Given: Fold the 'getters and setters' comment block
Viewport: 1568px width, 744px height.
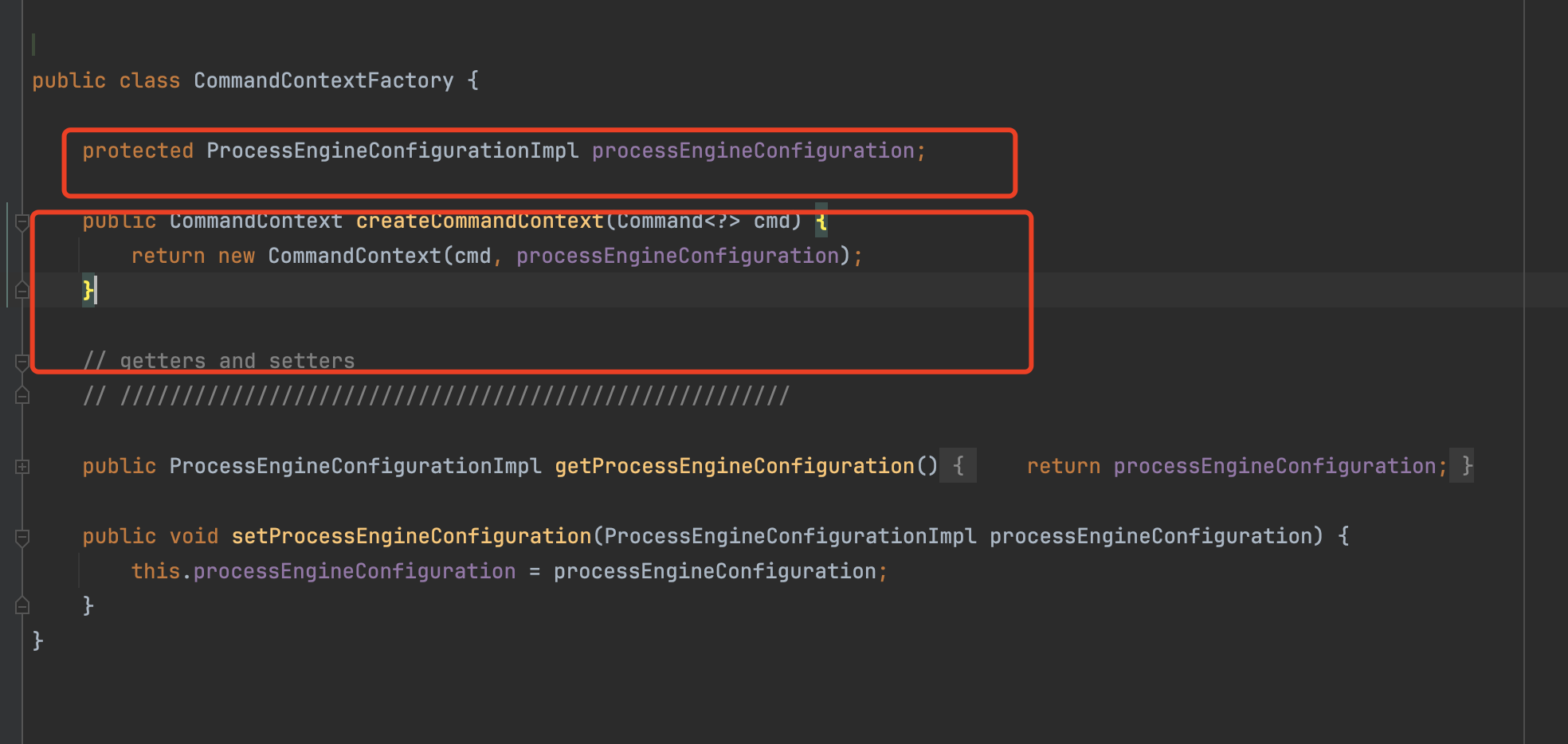Looking at the screenshot, I should [22, 362].
